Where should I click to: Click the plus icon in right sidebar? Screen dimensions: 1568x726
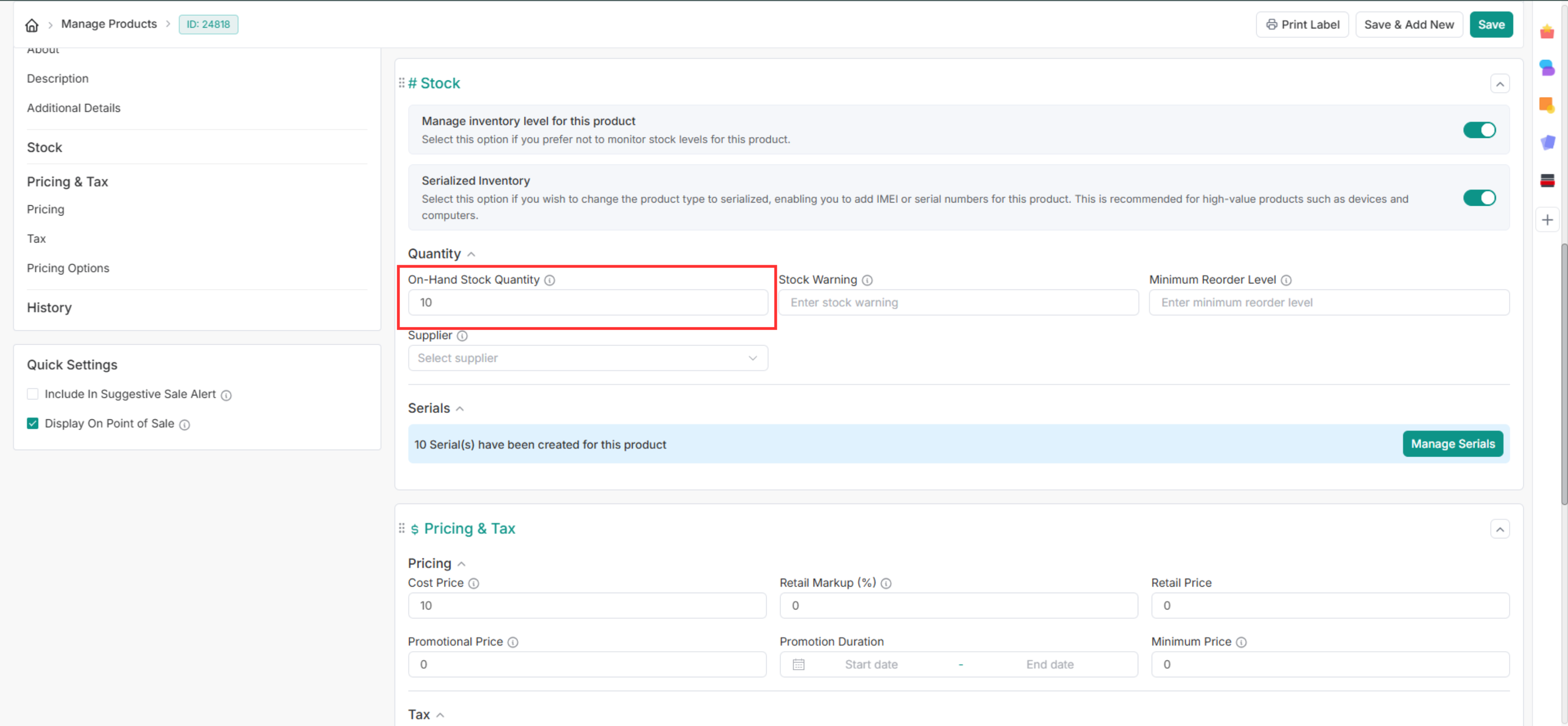(1547, 220)
